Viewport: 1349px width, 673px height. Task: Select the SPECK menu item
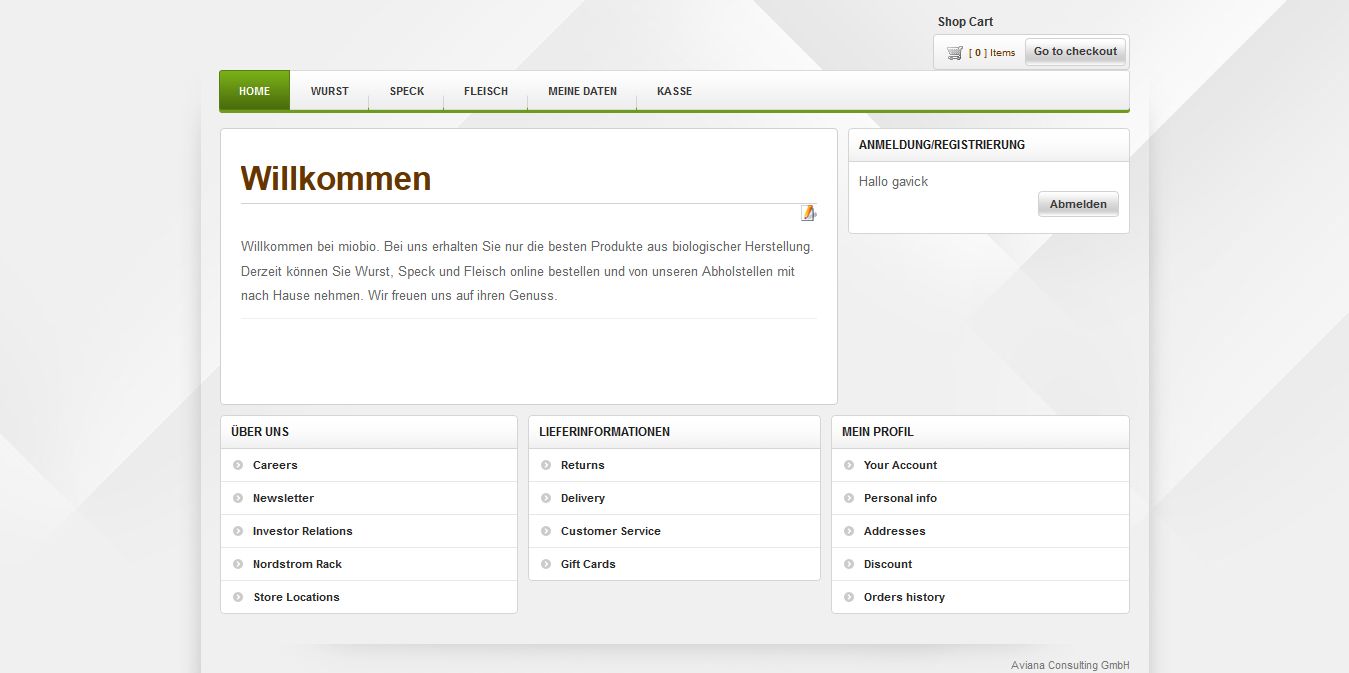pos(407,91)
